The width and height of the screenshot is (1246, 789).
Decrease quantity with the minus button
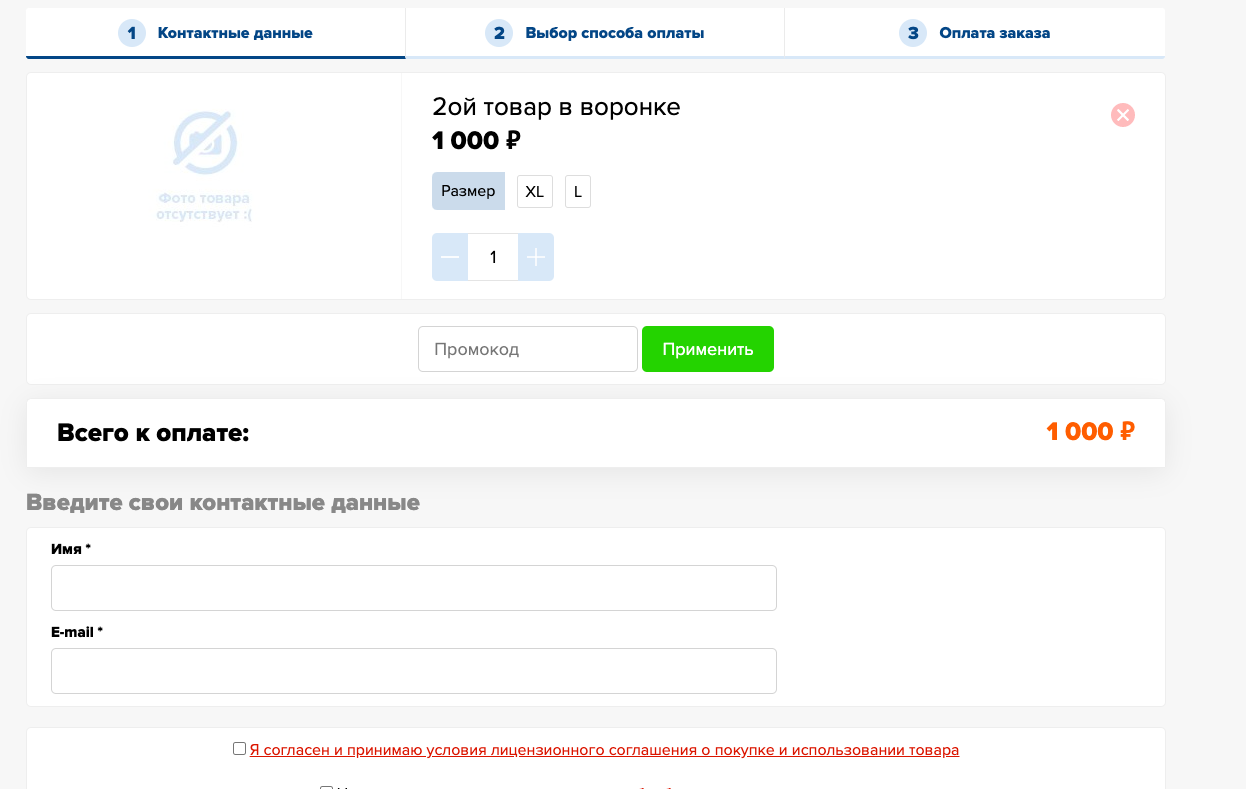click(450, 257)
